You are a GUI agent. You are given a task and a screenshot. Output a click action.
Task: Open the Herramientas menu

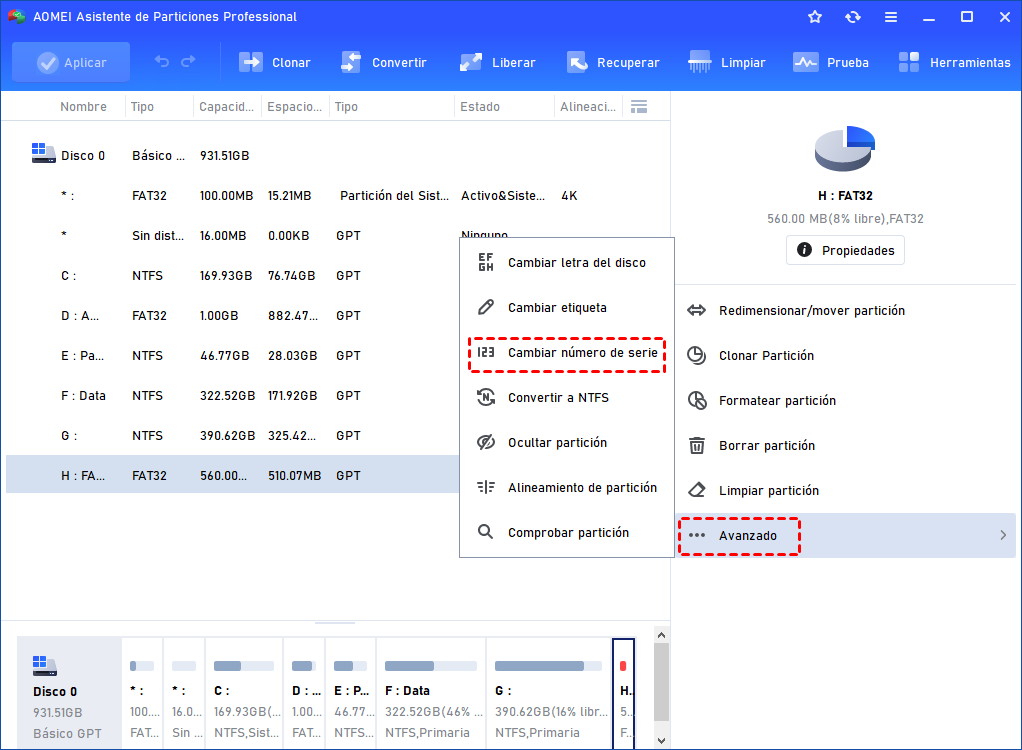coord(954,63)
